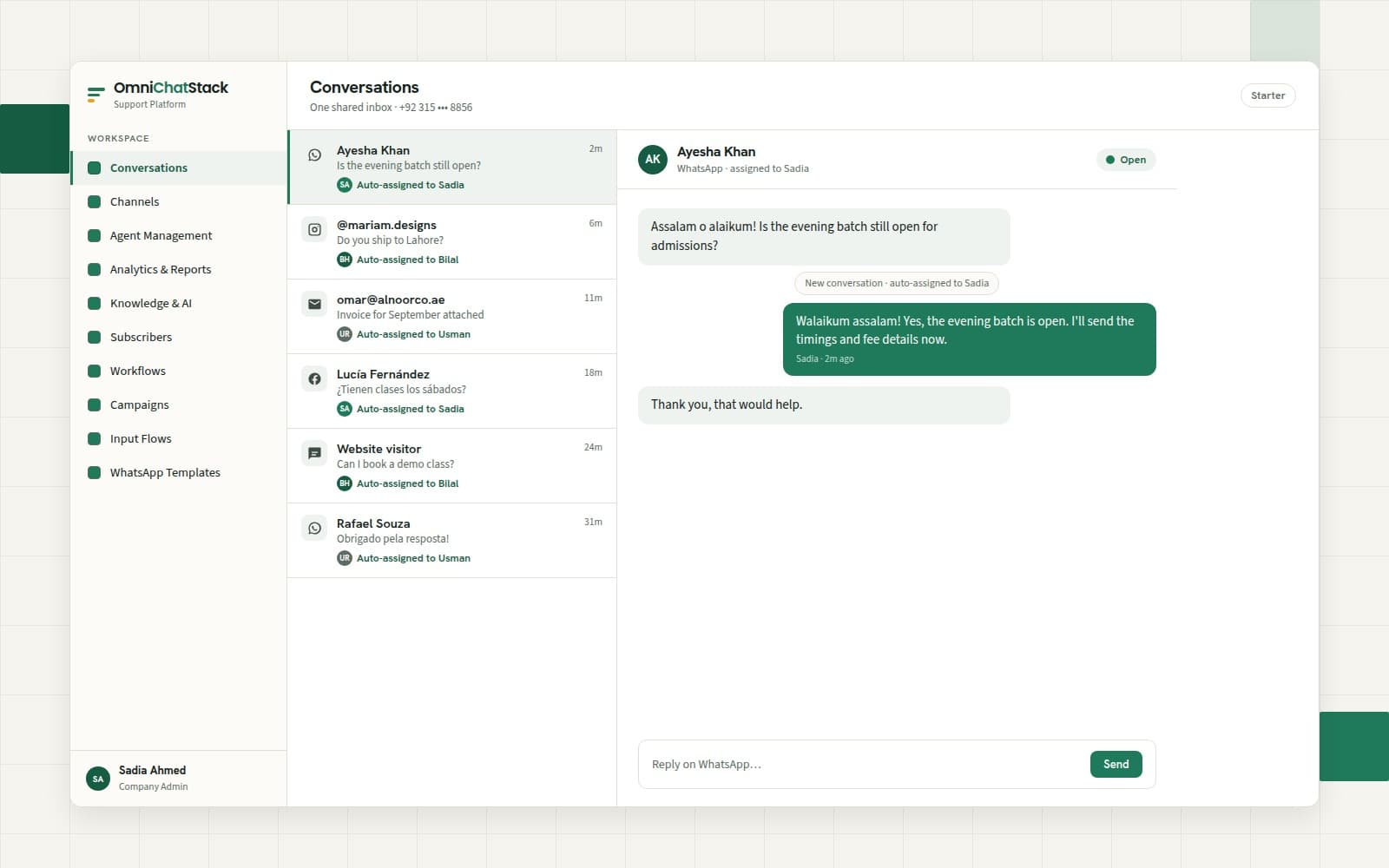Open Analytics & Reports

(179, 269)
